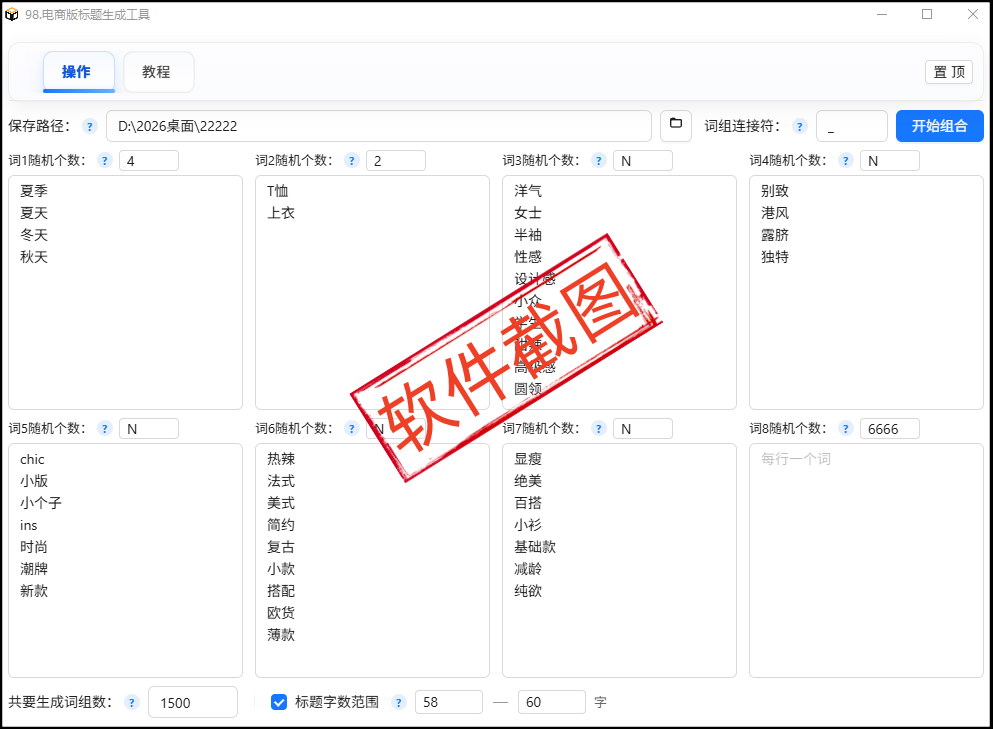Click help icon beside 词8随机个数
The height and width of the screenshot is (729, 993).
[x=846, y=429]
